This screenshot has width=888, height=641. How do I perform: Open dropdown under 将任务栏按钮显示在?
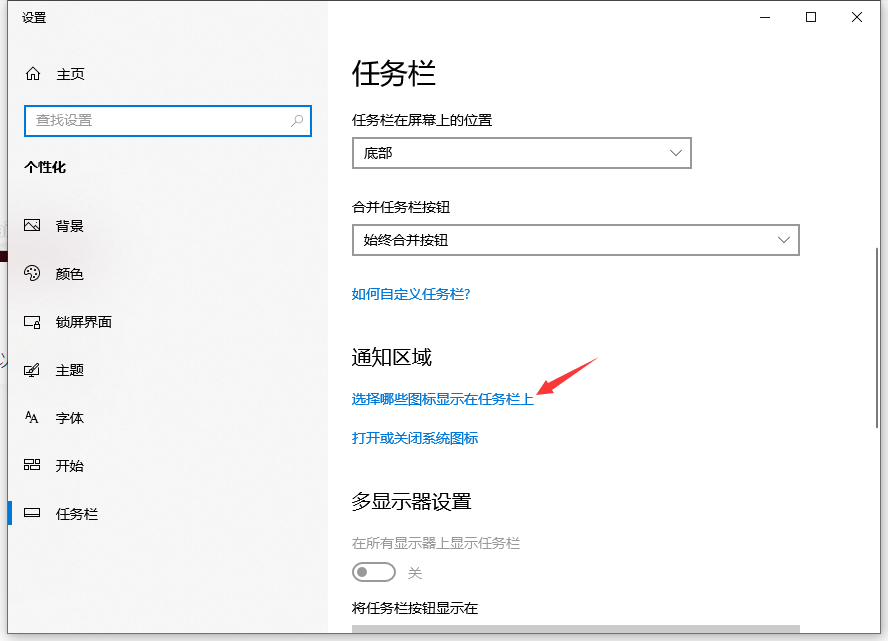click(575, 629)
